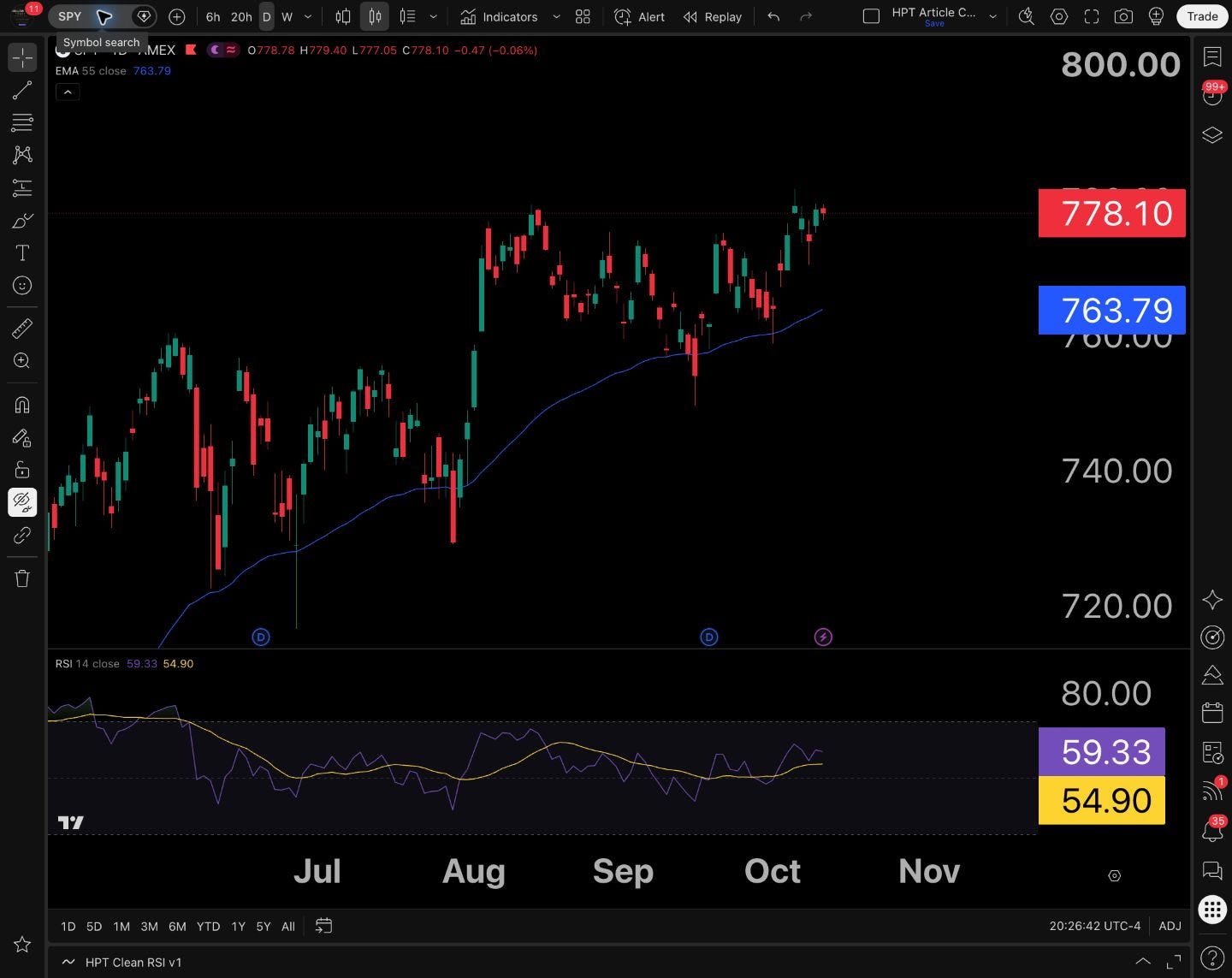Open the Indicators dialog
The height and width of the screenshot is (978, 1232).
point(499,16)
